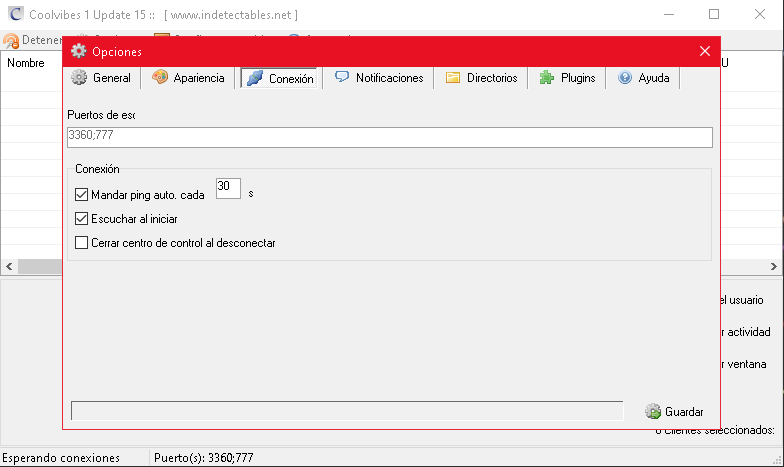784x467 pixels.
Task: Click the Plugins puzzle piece icon
Action: pyautogui.click(x=547, y=78)
